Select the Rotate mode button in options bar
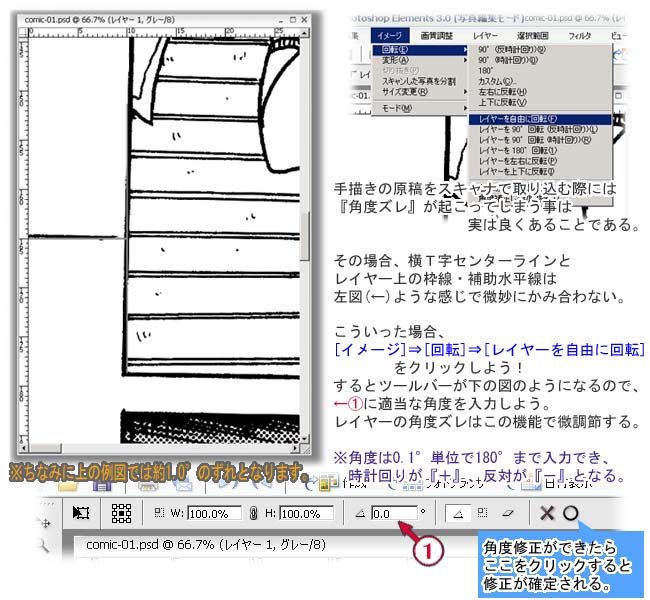 458,513
